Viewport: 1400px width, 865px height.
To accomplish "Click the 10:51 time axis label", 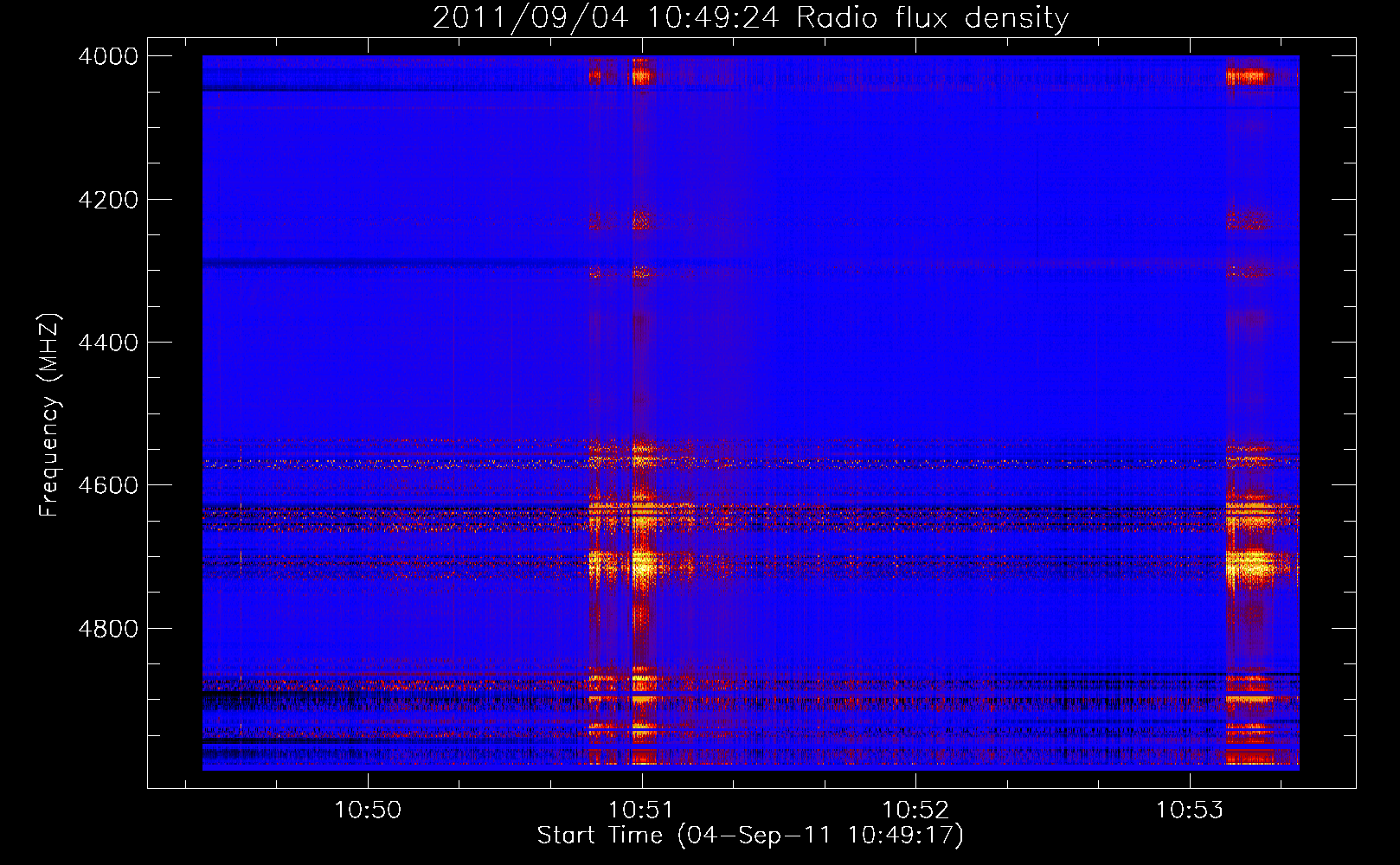I will click(641, 811).
